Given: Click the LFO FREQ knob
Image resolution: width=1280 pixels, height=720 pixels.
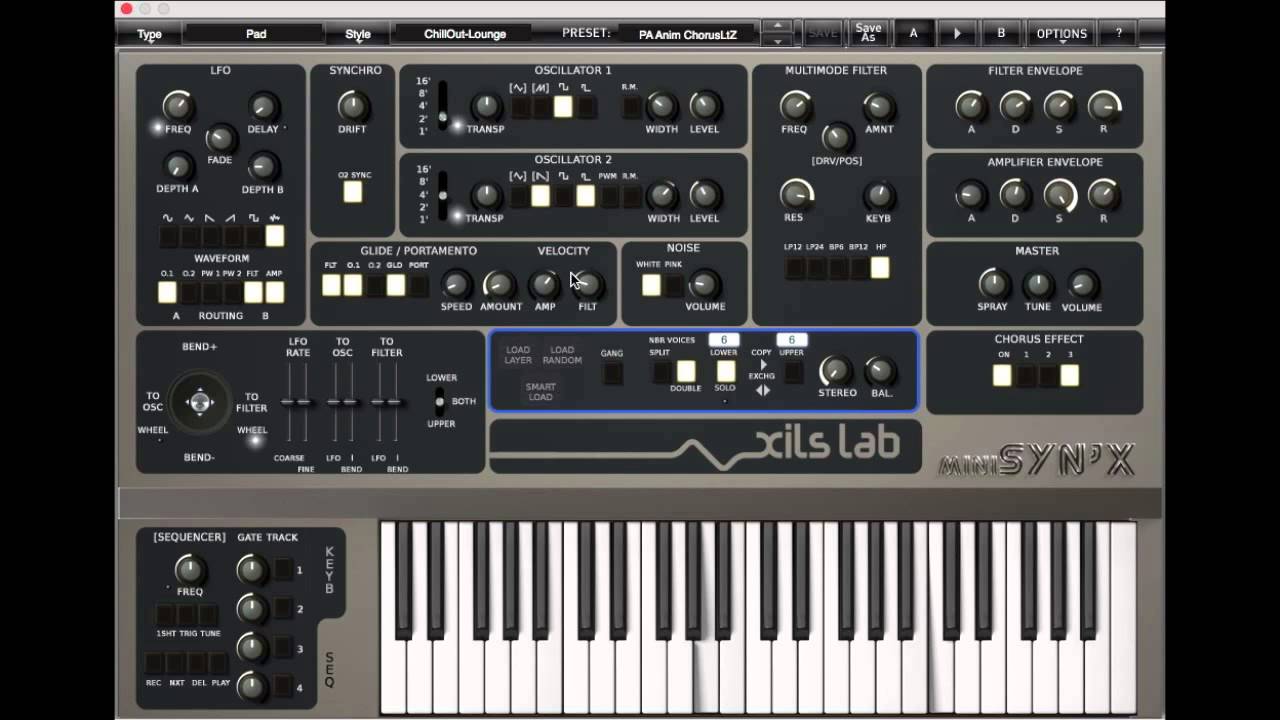Looking at the screenshot, I should pyautogui.click(x=178, y=106).
